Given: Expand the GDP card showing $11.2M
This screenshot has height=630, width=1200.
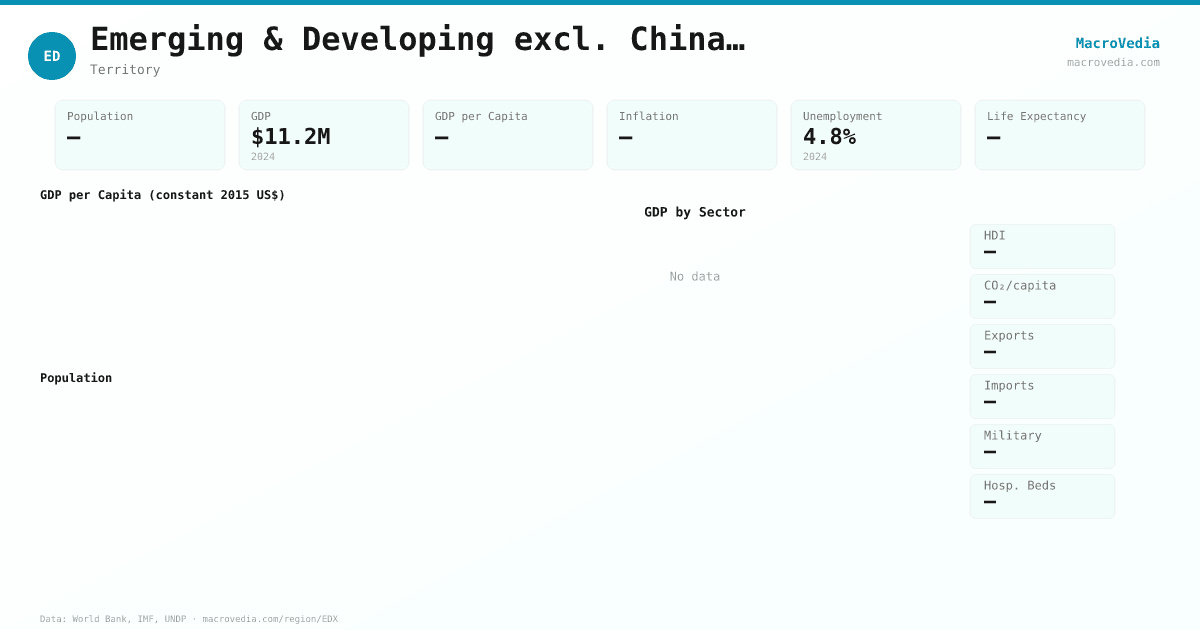Looking at the screenshot, I should click(x=323, y=134).
